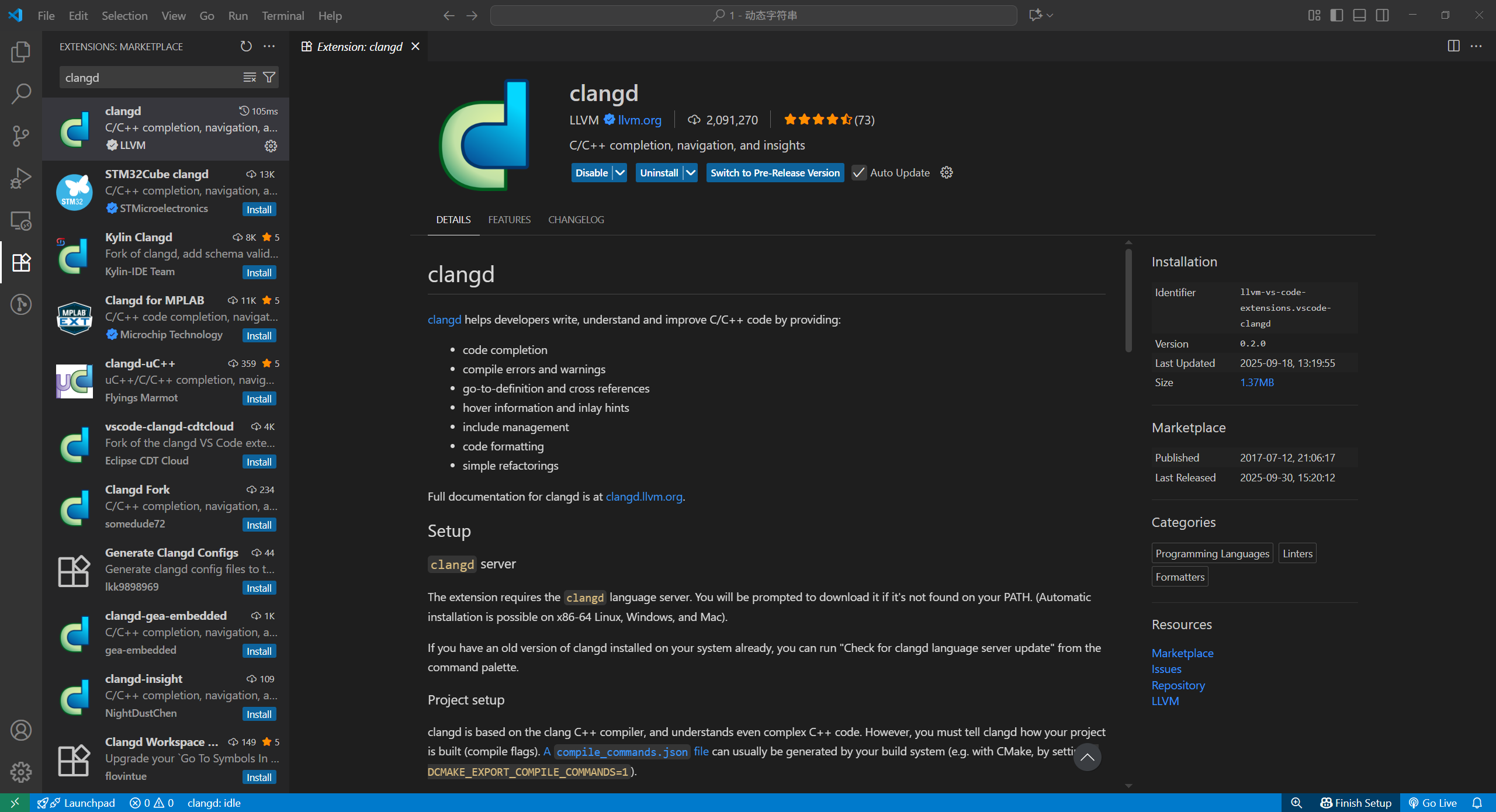Viewport: 1496px width, 812px height.
Task: Open the Remote Explorer icon
Action: (x=21, y=221)
